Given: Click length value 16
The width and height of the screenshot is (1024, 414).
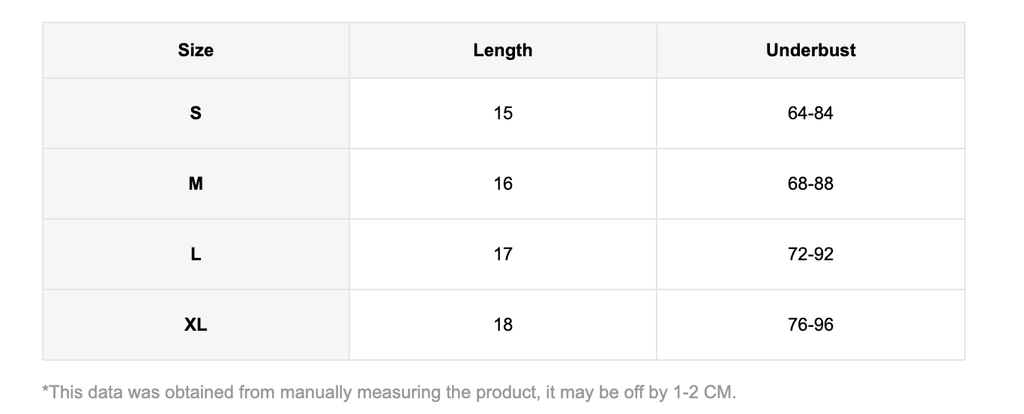Looking at the screenshot, I should [x=502, y=184].
